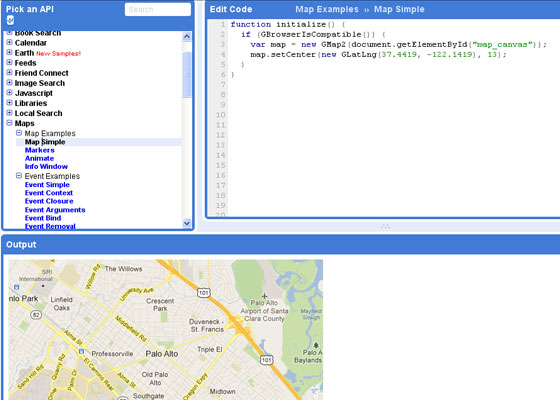The width and height of the screenshot is (560, 400).
Task: Expand the Libraries node
Action: (x=10, y=102)
